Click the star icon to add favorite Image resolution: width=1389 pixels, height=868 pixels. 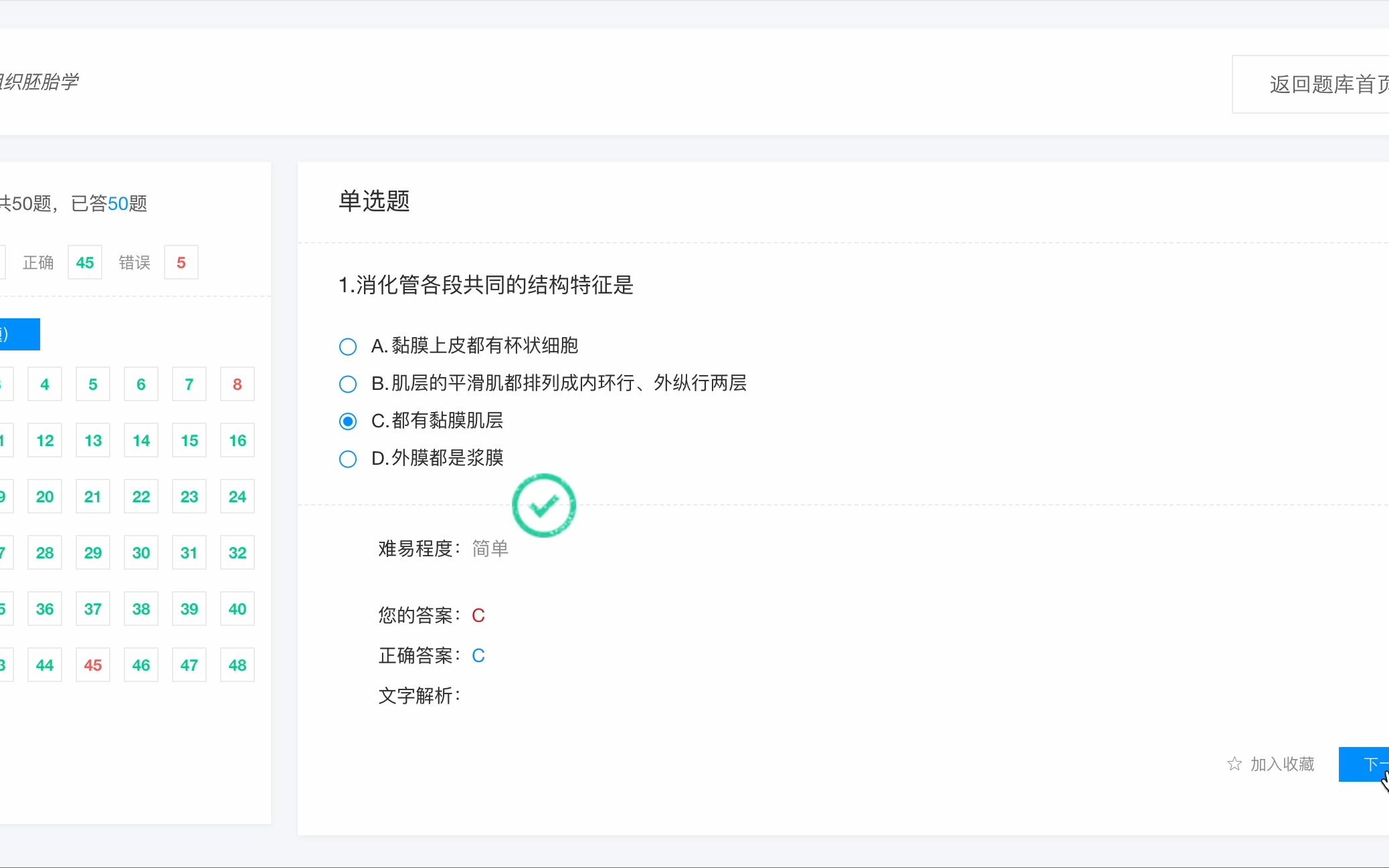[x=1234, y=764]
